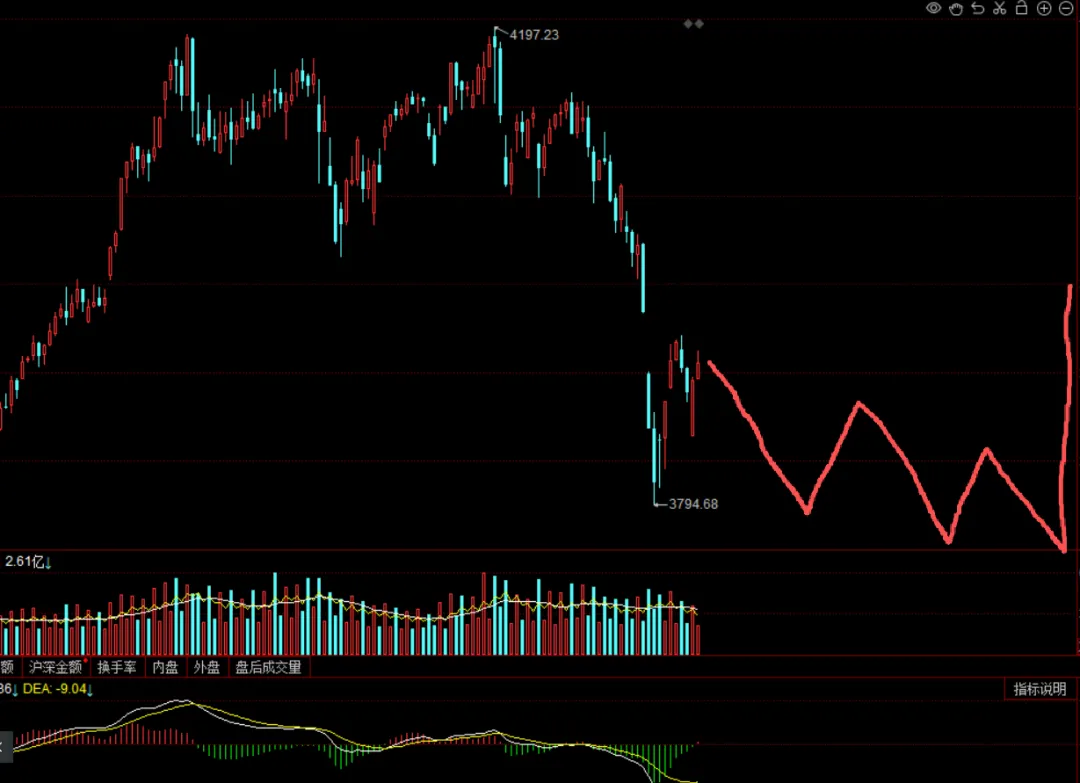Screen dimensions: 1080x783
Task: Toggle chart visibility with the eye icon
Action: pyautogui.click(x=933, y=8)
